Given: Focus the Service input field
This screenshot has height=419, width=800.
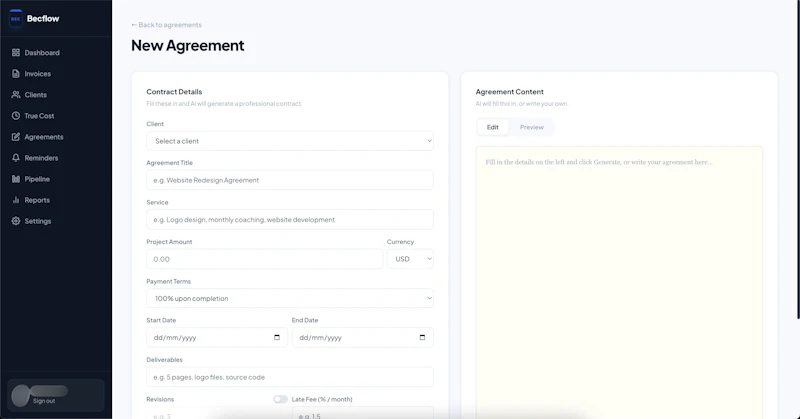Looking at the screenshot, I should coord(290,219).
